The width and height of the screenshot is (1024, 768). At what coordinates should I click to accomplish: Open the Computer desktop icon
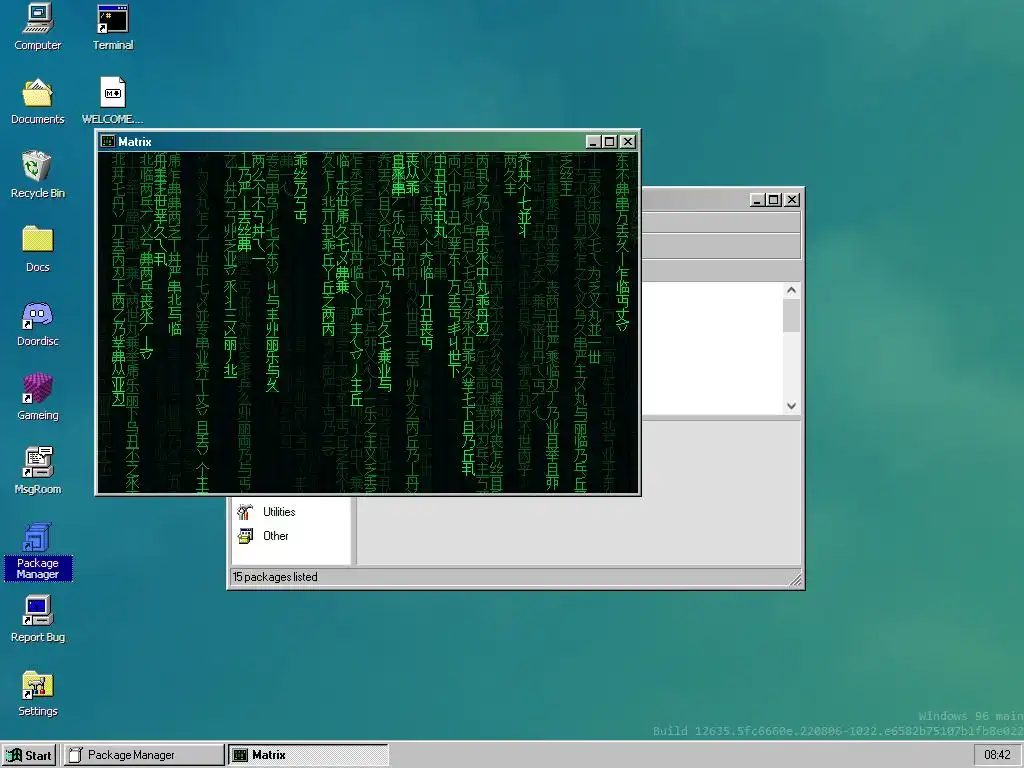point(37,26)
